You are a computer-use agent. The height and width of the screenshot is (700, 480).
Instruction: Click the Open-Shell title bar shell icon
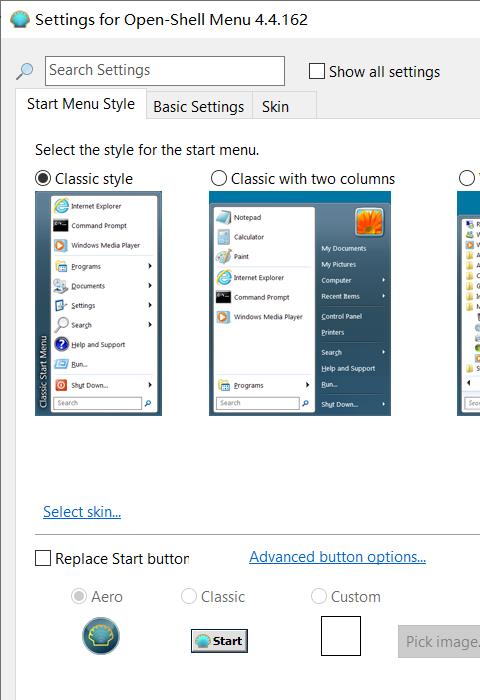(x=20, y=20)
